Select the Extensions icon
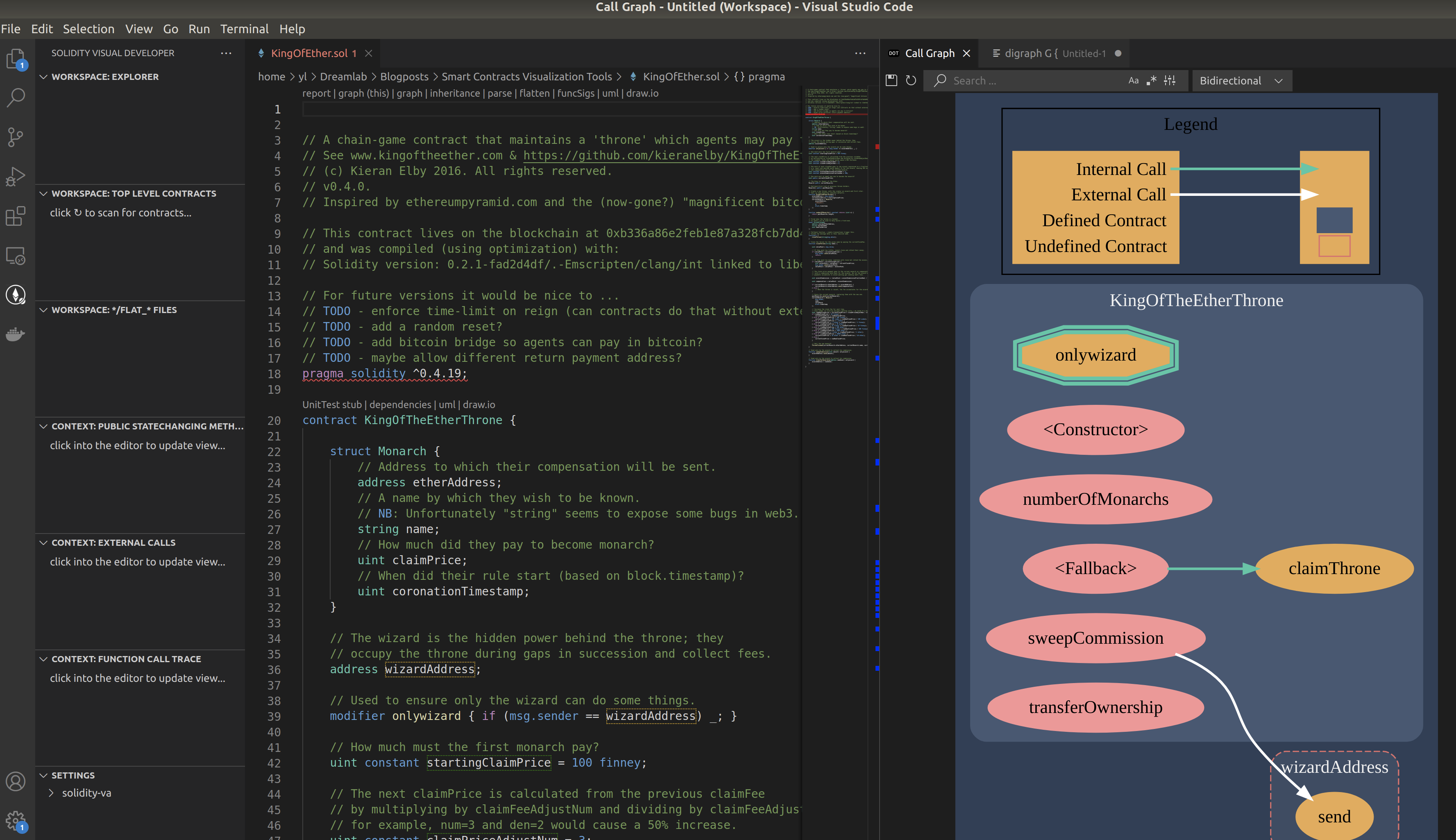The width and height of the screenshot is (1456, 840). coord(16,216)
